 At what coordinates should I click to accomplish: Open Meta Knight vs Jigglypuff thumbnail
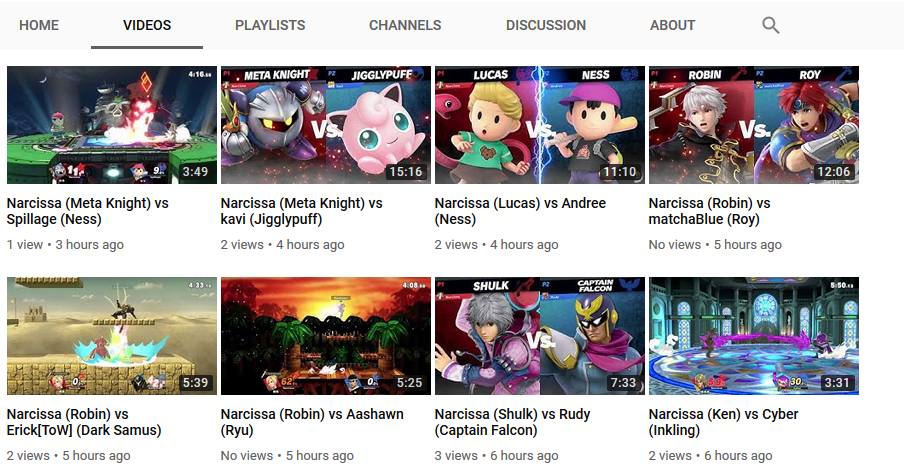326,125
